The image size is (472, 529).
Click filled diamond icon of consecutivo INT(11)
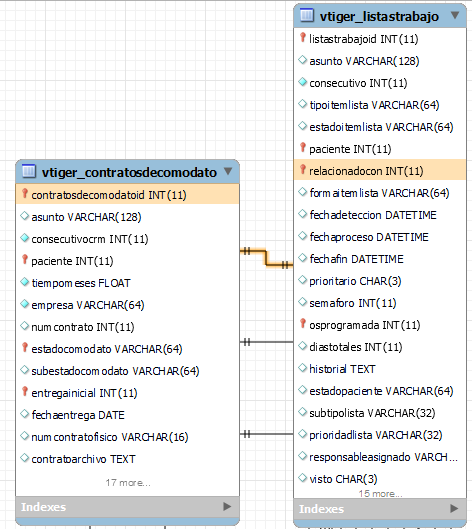(303, 82)
